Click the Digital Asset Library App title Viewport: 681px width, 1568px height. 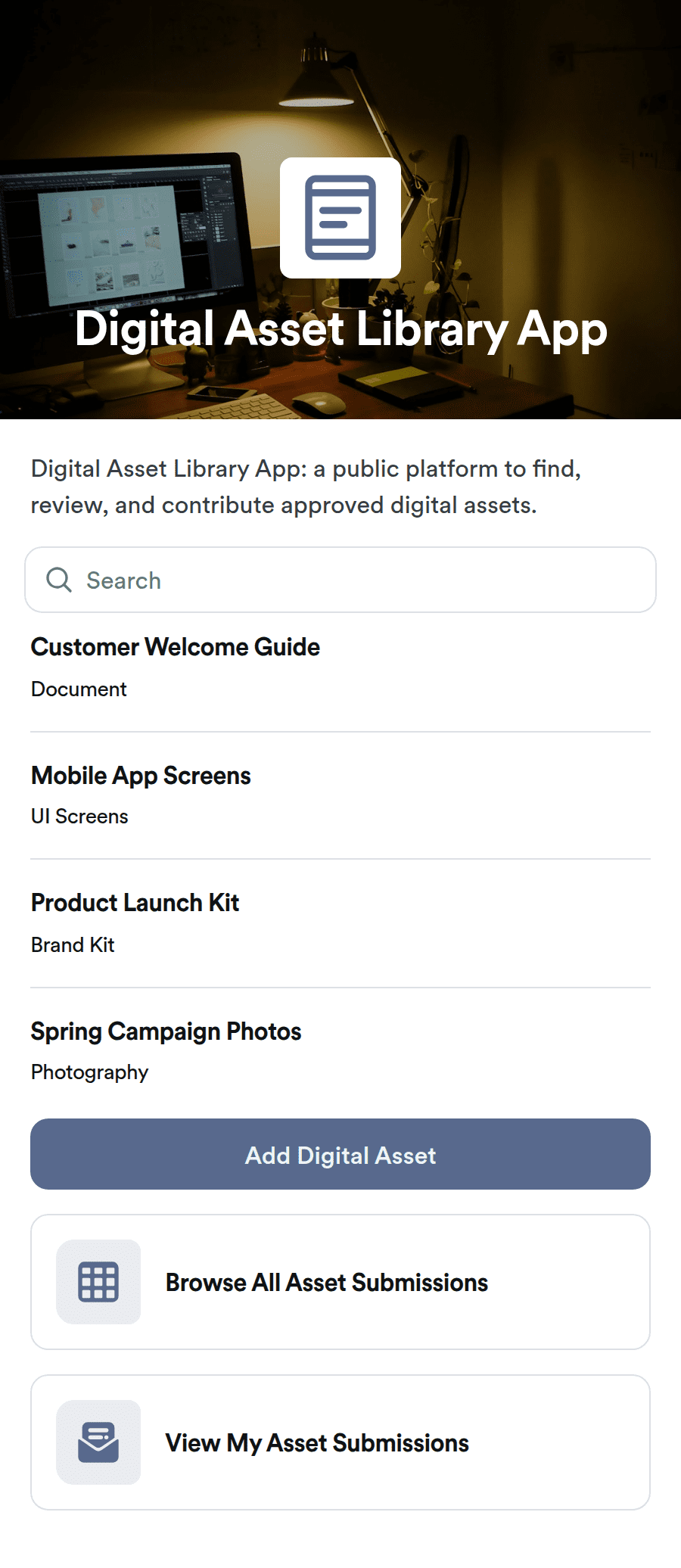[340, 330]
